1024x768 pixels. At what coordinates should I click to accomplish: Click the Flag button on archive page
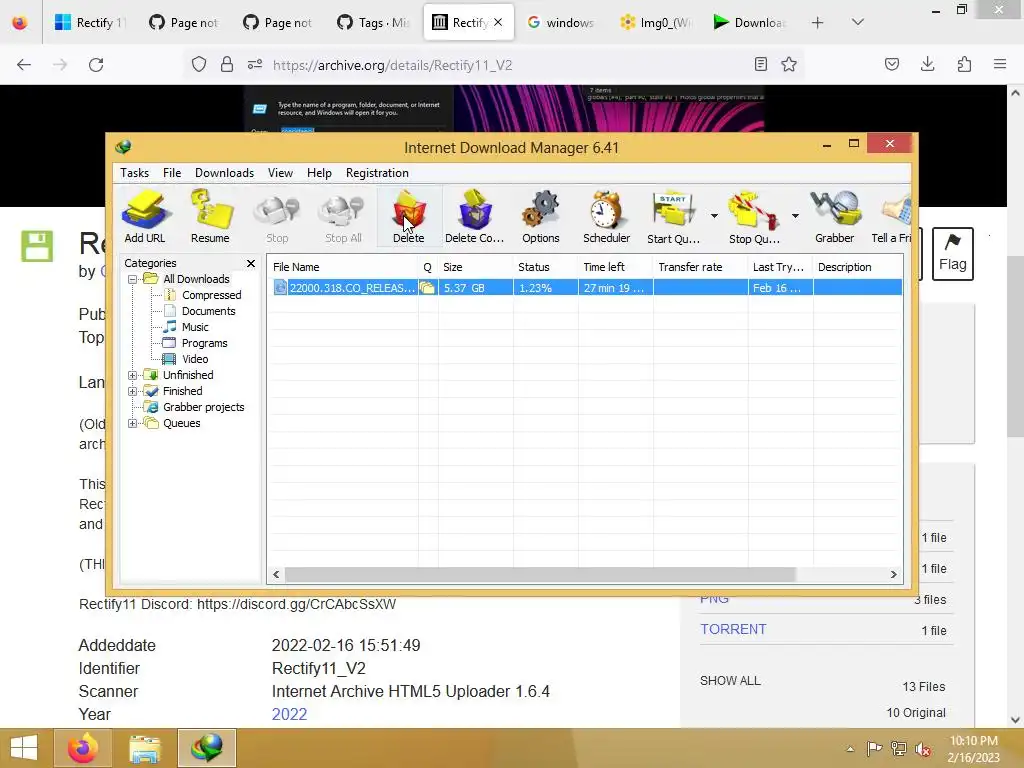coord(952,253)
